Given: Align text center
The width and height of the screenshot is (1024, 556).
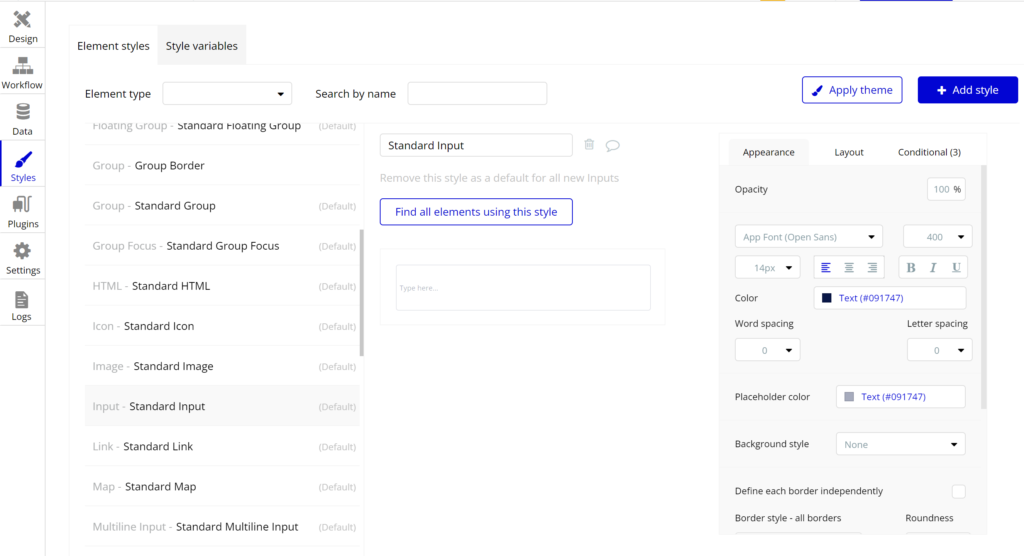Looking at the screenshot, I should pos(849,267).
